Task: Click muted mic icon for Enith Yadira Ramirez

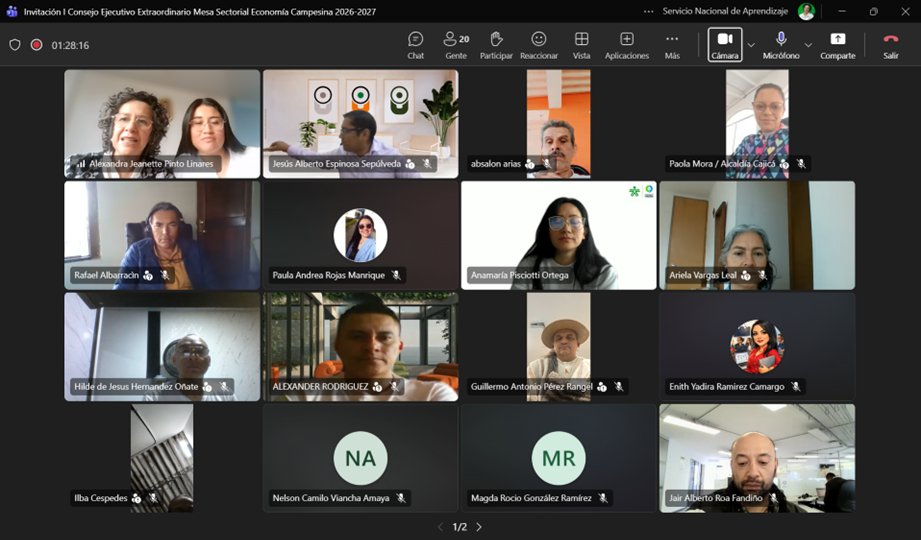Action: click(x=795, y=387)
